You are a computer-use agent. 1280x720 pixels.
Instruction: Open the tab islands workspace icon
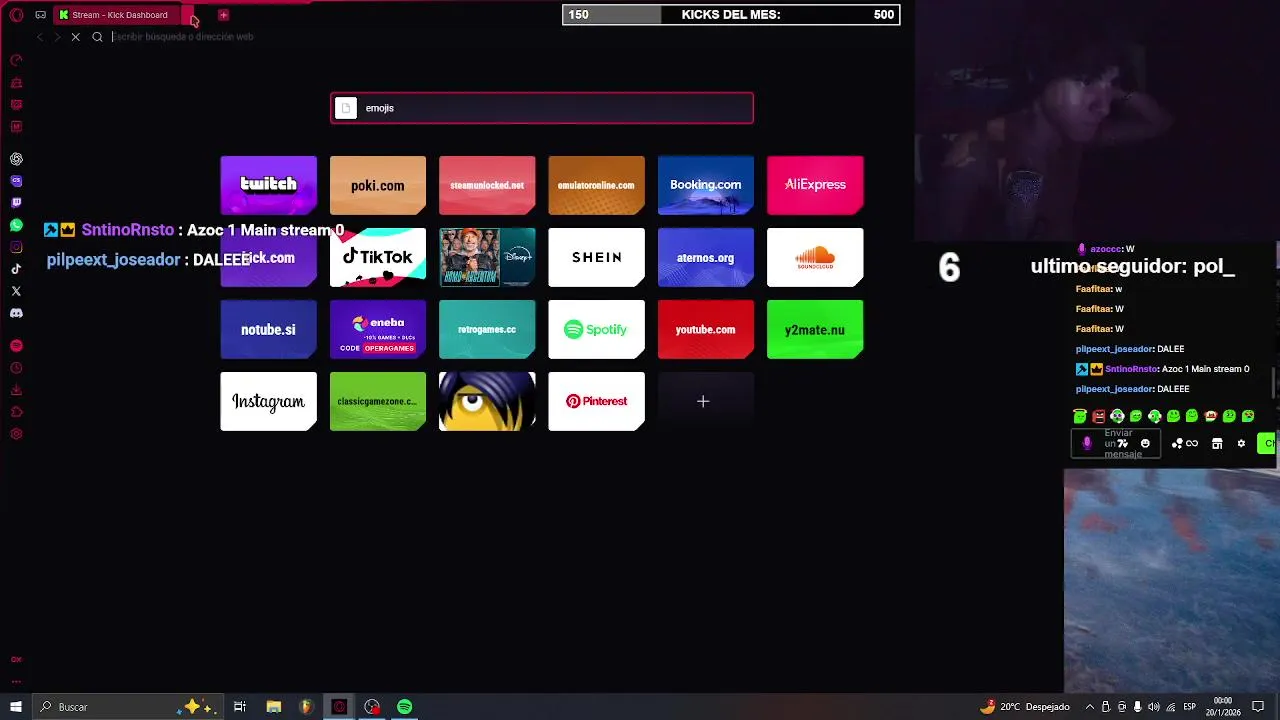pos(40,15)
